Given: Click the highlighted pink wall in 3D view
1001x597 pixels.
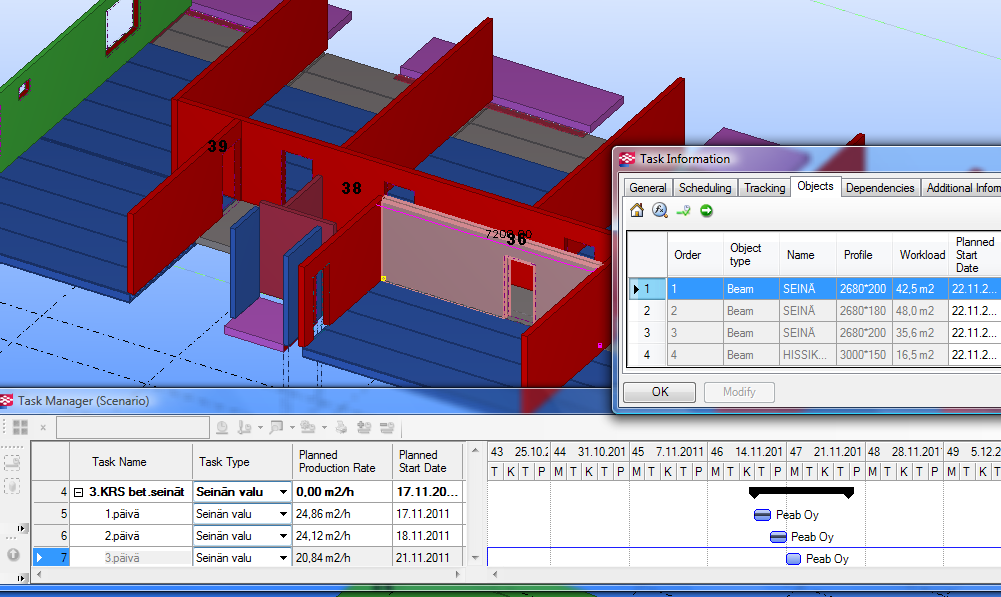Looking at the screenshot, I should (447, 262).
